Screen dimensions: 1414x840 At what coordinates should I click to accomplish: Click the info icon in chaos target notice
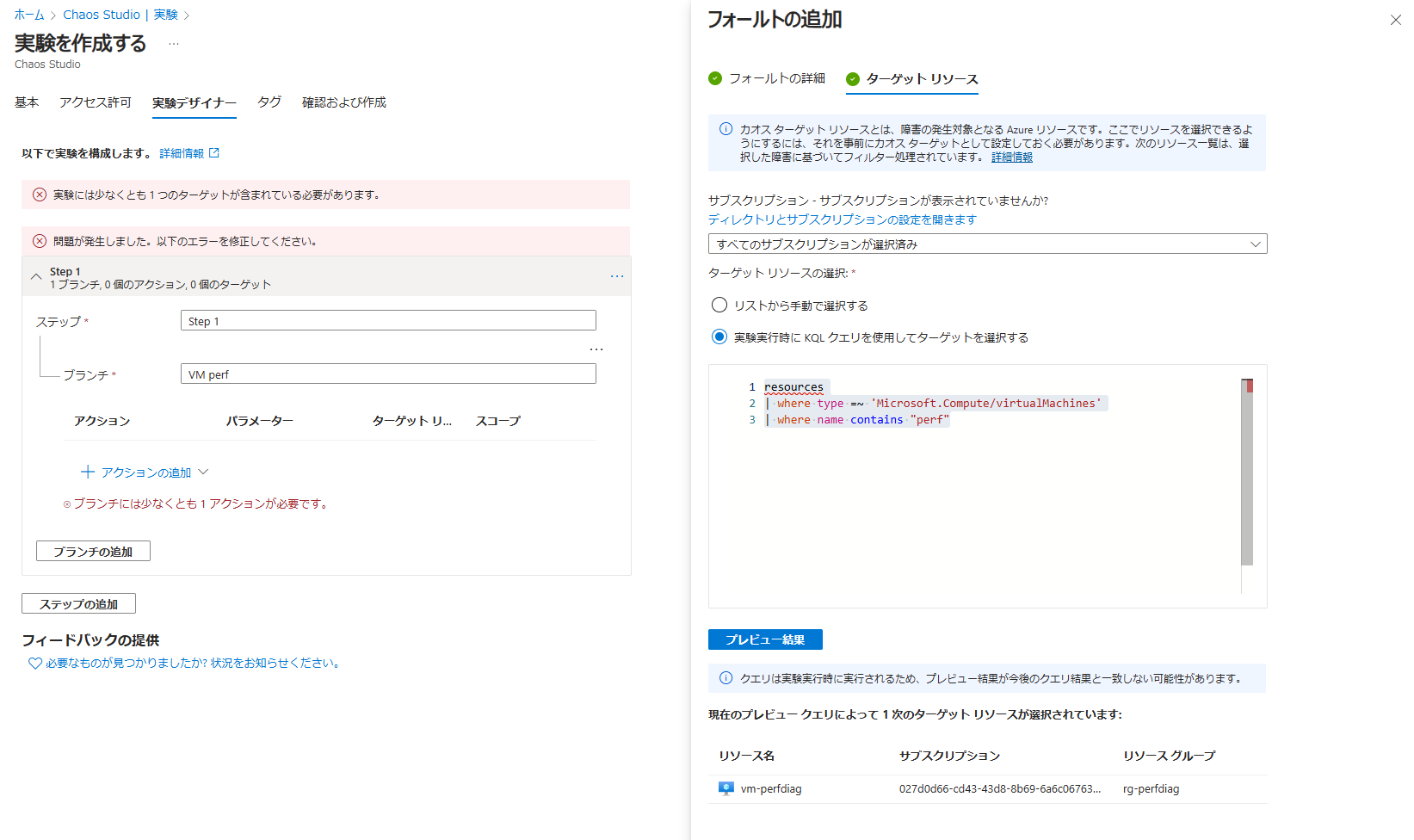coord(726,129)
